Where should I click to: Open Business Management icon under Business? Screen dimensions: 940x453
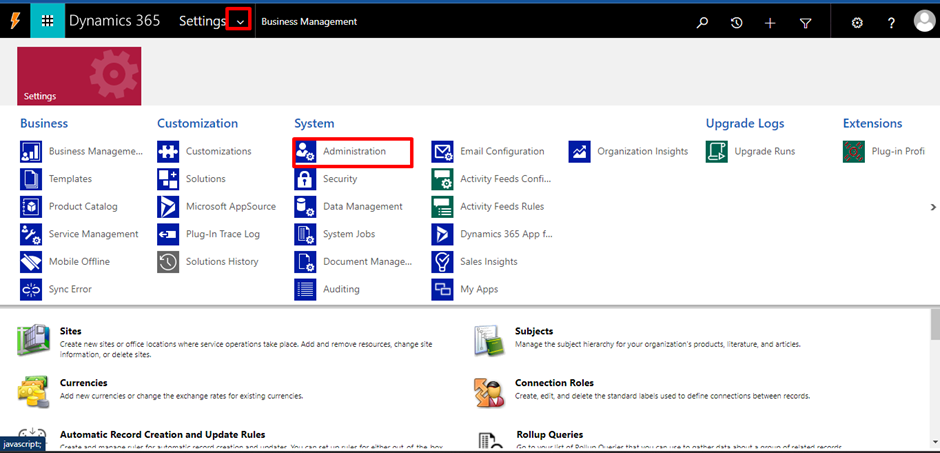[31, 152]
